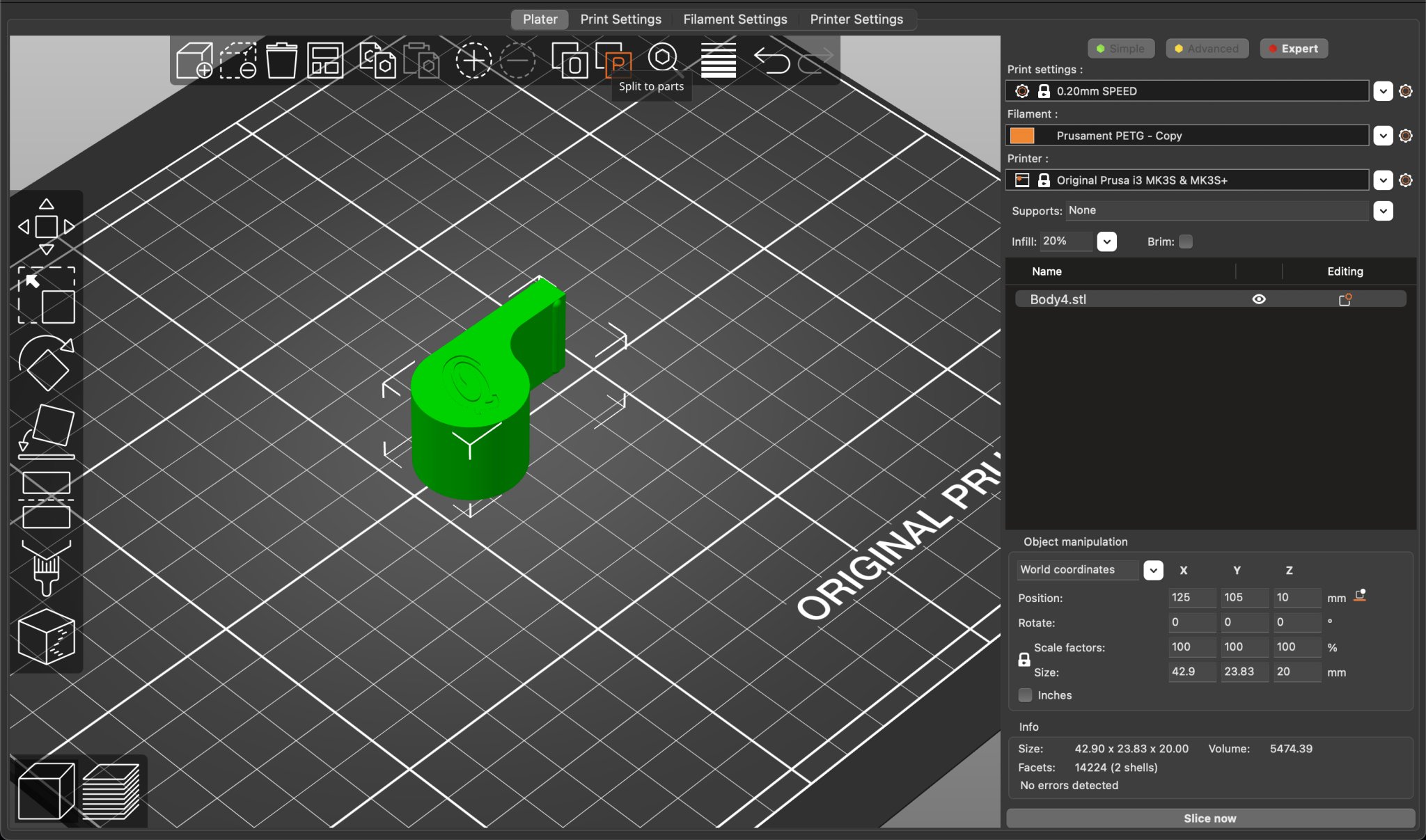The width and height of the screenshot is (1426, 840).
Task: Click the Delete all trash icon
Action: [281, 61]
